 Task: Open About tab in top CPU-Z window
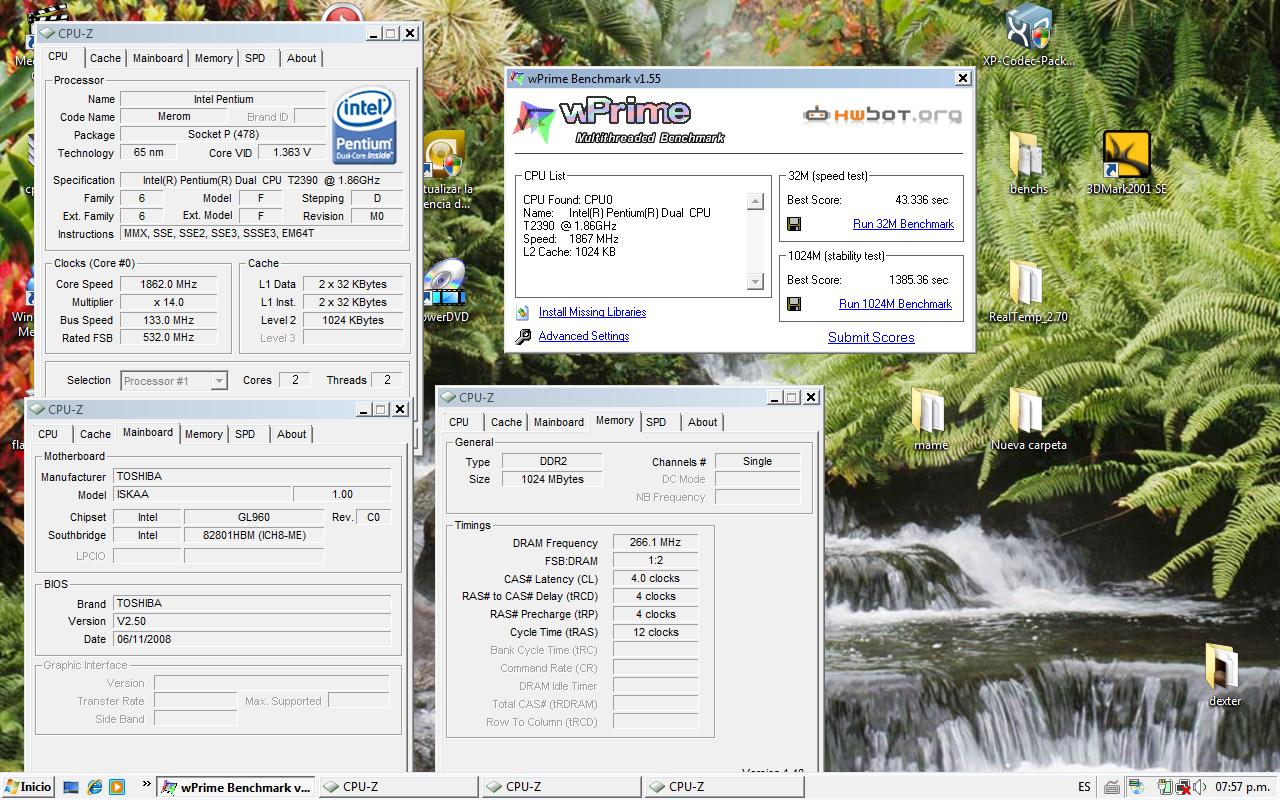click(x=302, y=58)
